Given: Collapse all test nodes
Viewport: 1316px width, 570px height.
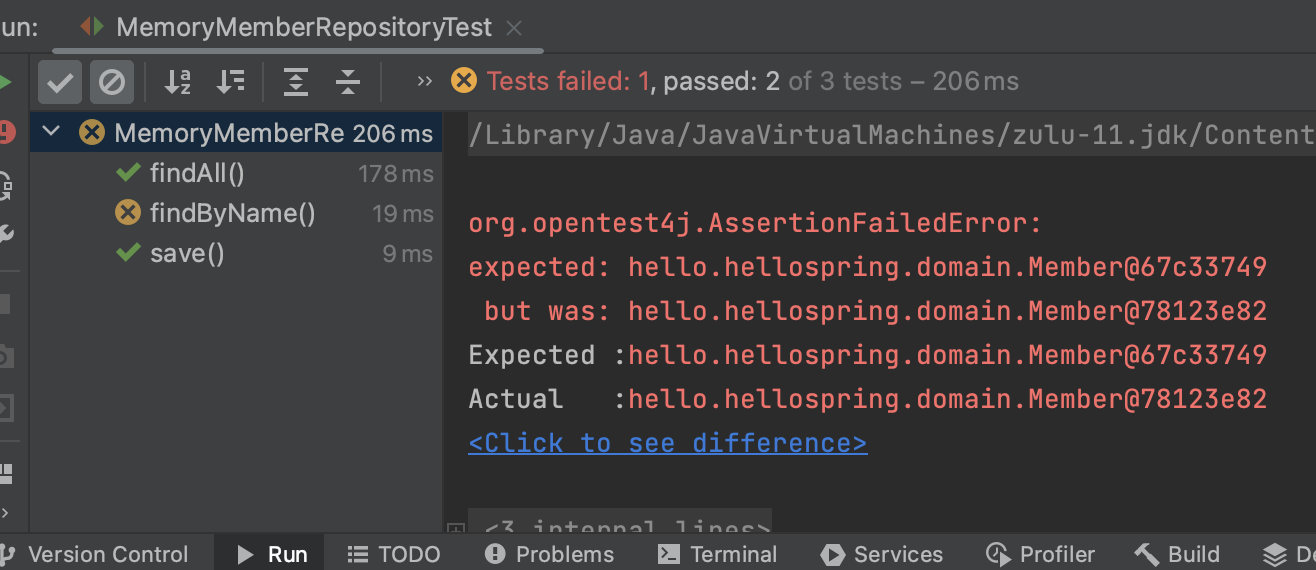Looking at the screenshot, I should [347, 82].
